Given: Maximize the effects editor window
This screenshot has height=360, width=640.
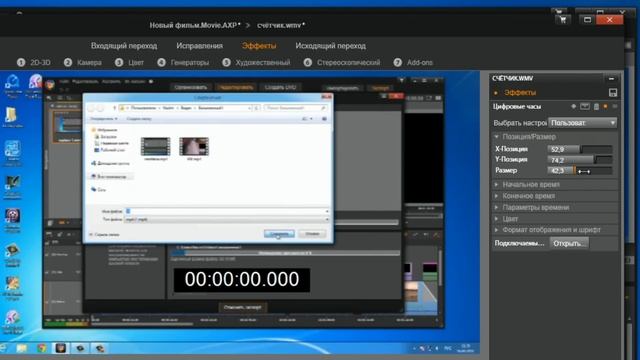Looking at the screenshot, I should (587, 20).
